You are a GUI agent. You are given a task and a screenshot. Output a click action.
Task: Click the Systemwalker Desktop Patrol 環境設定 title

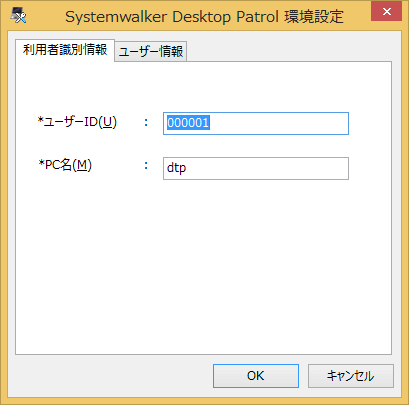click(x=204, y=17)
